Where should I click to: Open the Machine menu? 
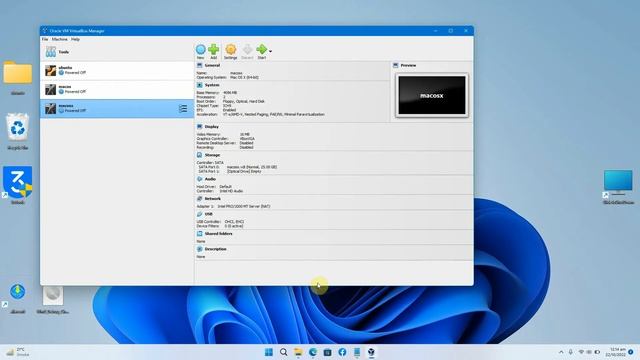coord(60,39)
